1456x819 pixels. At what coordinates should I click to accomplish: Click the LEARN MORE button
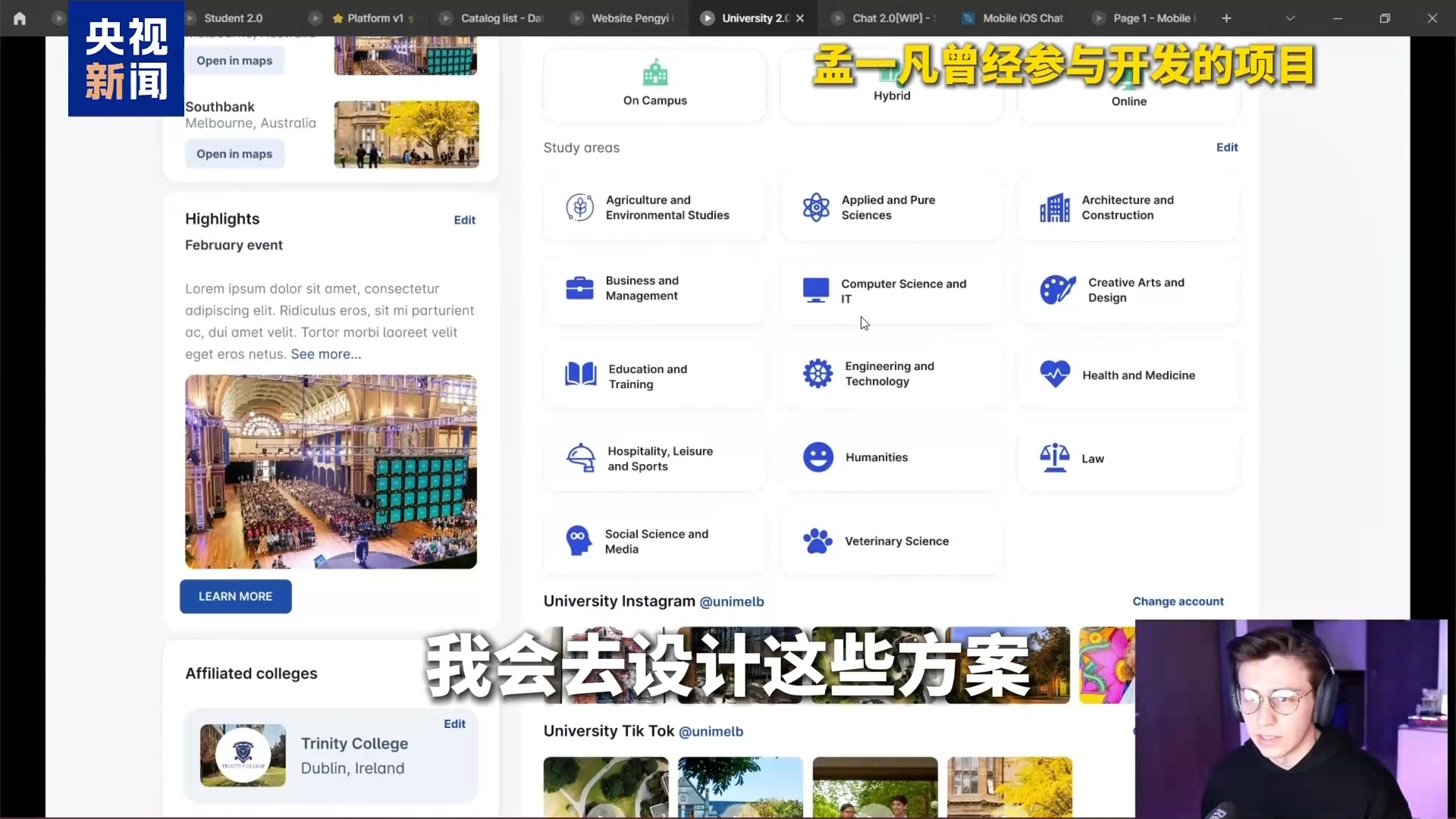[235, 597]
